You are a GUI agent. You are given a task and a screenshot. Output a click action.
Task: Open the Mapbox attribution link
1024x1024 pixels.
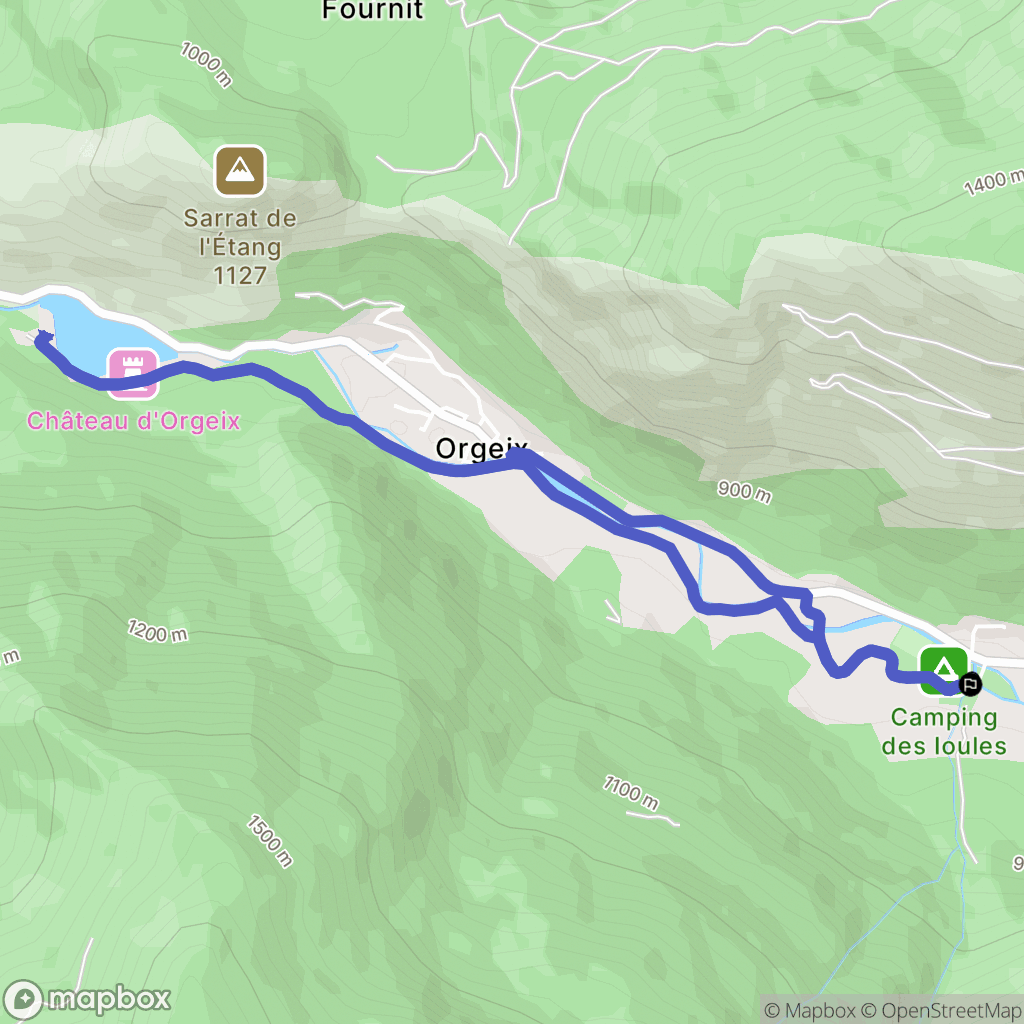click(809, 1011)
